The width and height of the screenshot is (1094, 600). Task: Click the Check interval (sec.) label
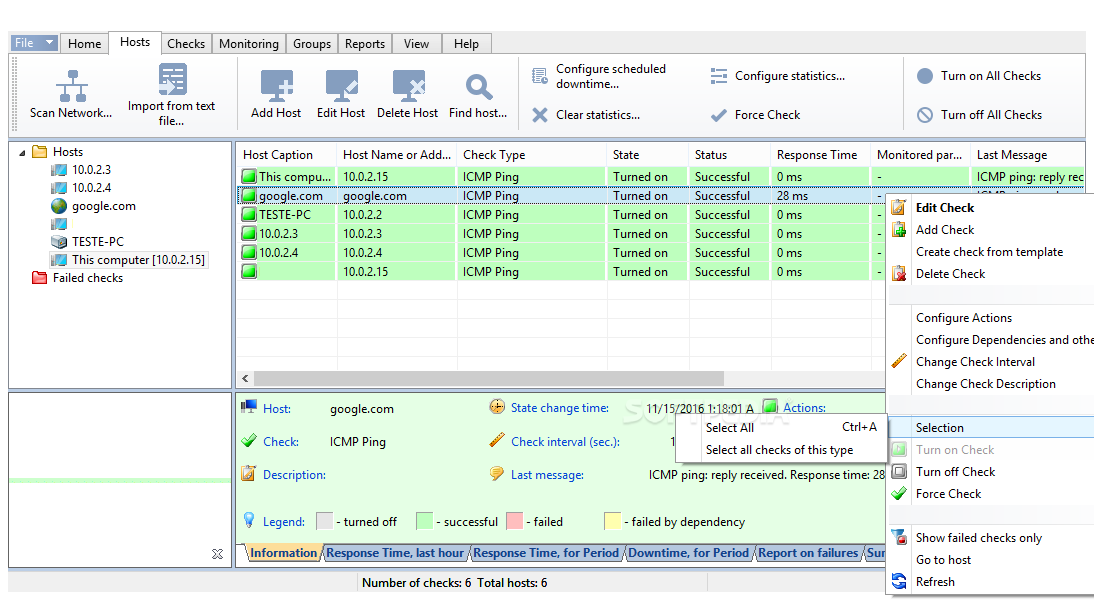point(565,442)
